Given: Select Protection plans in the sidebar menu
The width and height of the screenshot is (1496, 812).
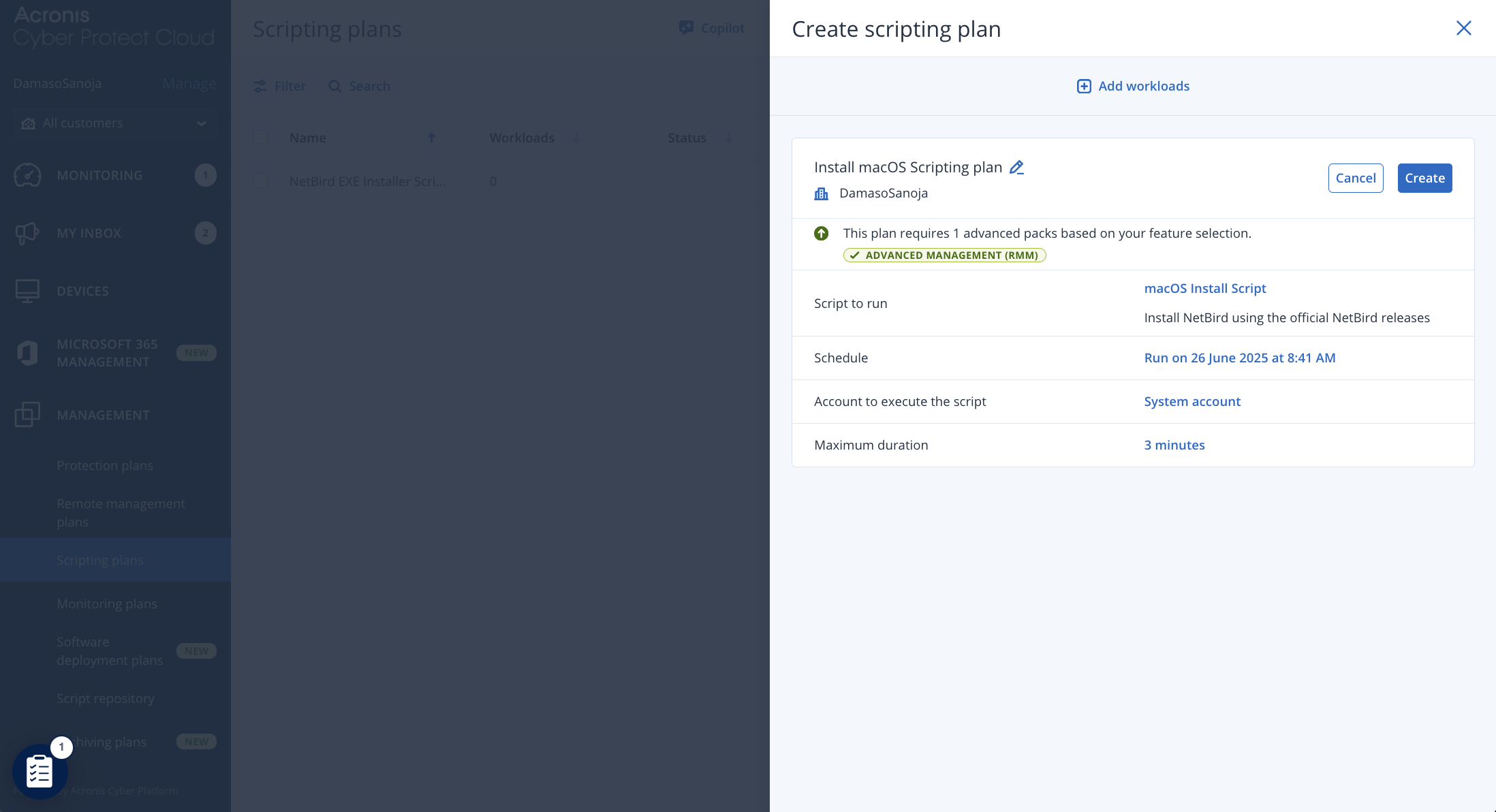Looking at the screenshot, I should (x=105, y=465).
